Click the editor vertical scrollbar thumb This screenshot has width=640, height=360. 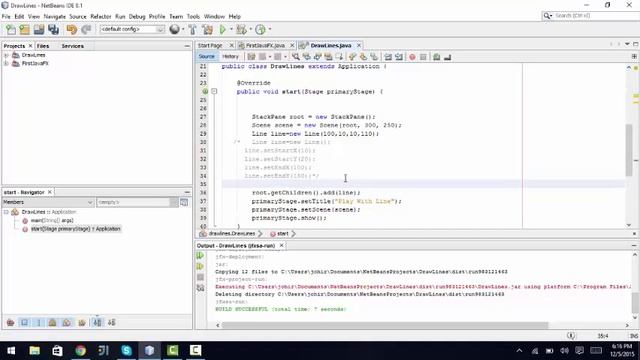(629, 150)
